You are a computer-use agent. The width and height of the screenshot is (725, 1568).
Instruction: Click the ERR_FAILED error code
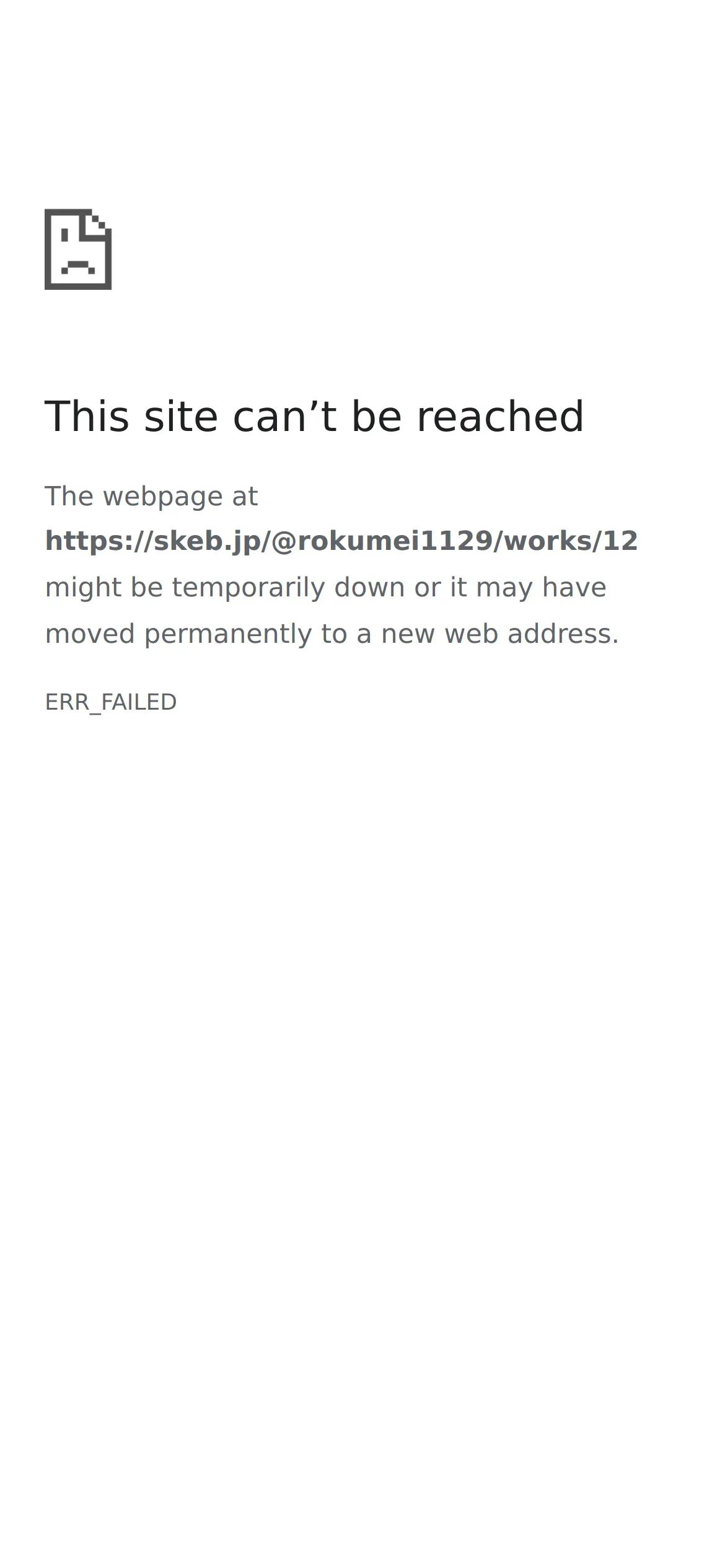point(111,702)
